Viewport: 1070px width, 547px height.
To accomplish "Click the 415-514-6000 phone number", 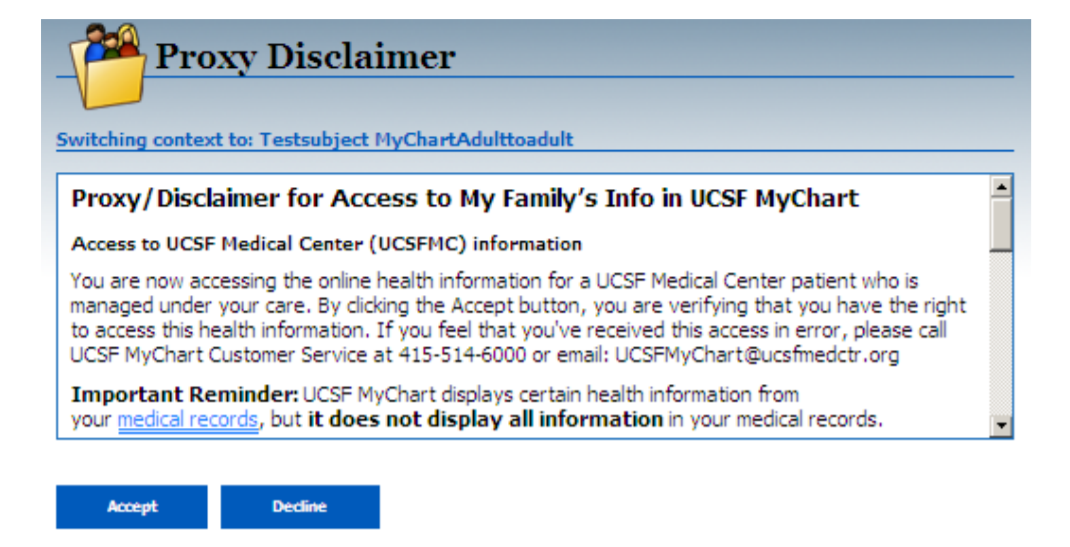I will point(463,355).
